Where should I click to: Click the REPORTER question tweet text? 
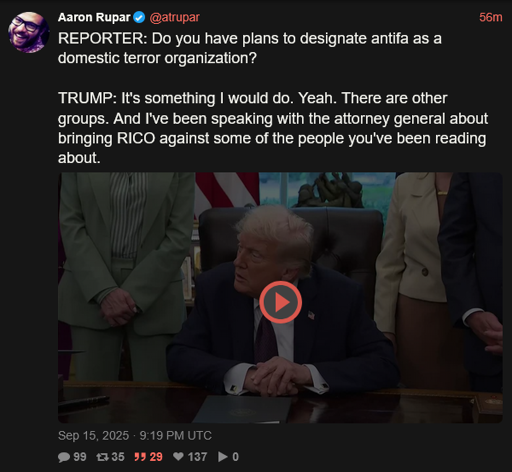click(x=250, y=48)
